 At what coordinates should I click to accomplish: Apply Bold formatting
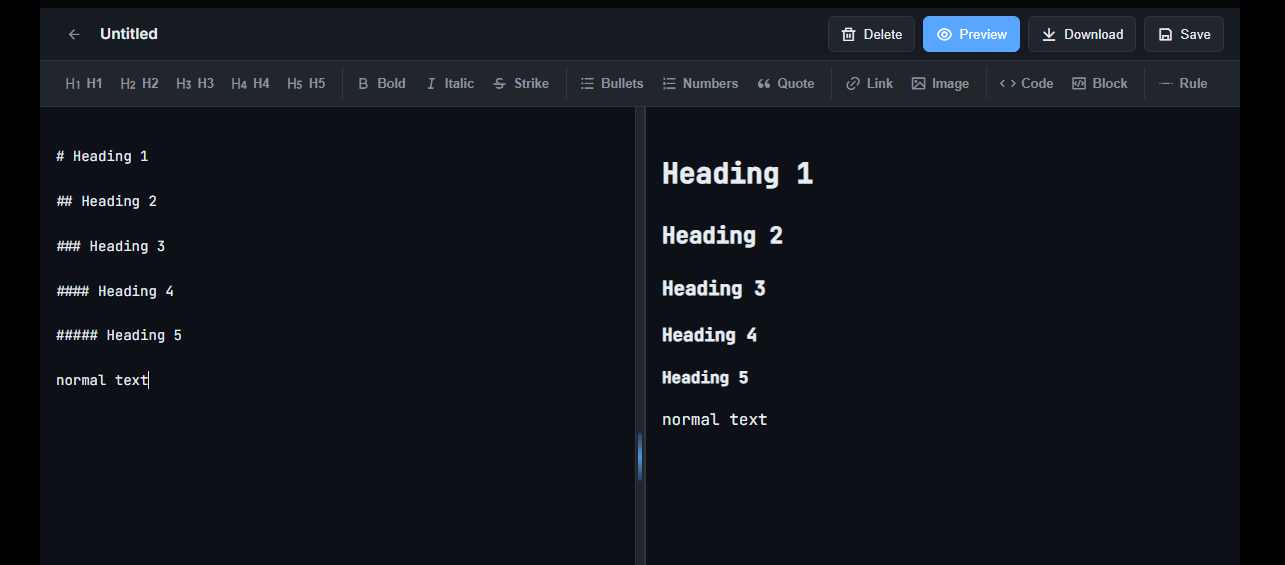381,84
